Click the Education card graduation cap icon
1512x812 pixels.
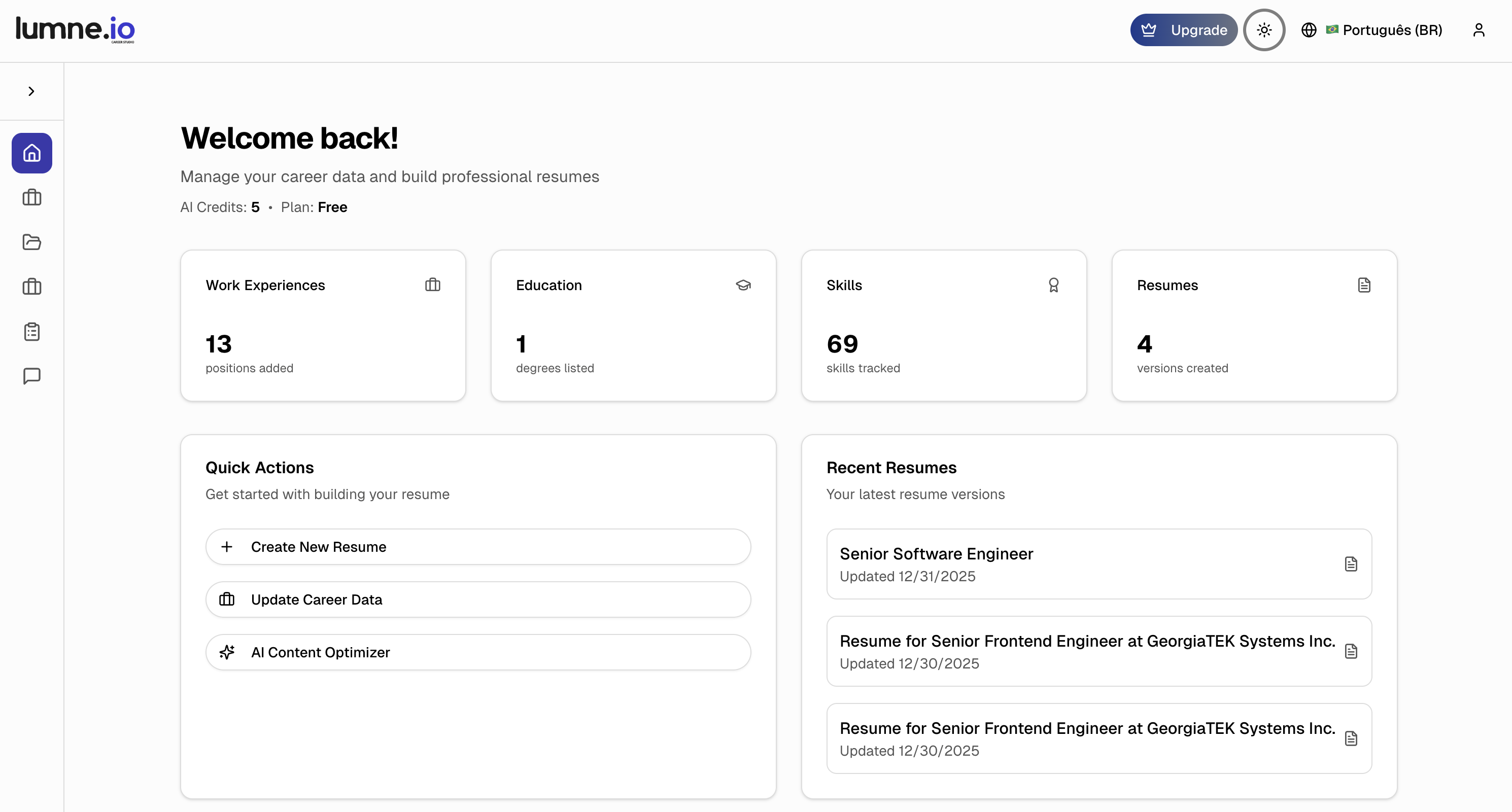[743, 285]
